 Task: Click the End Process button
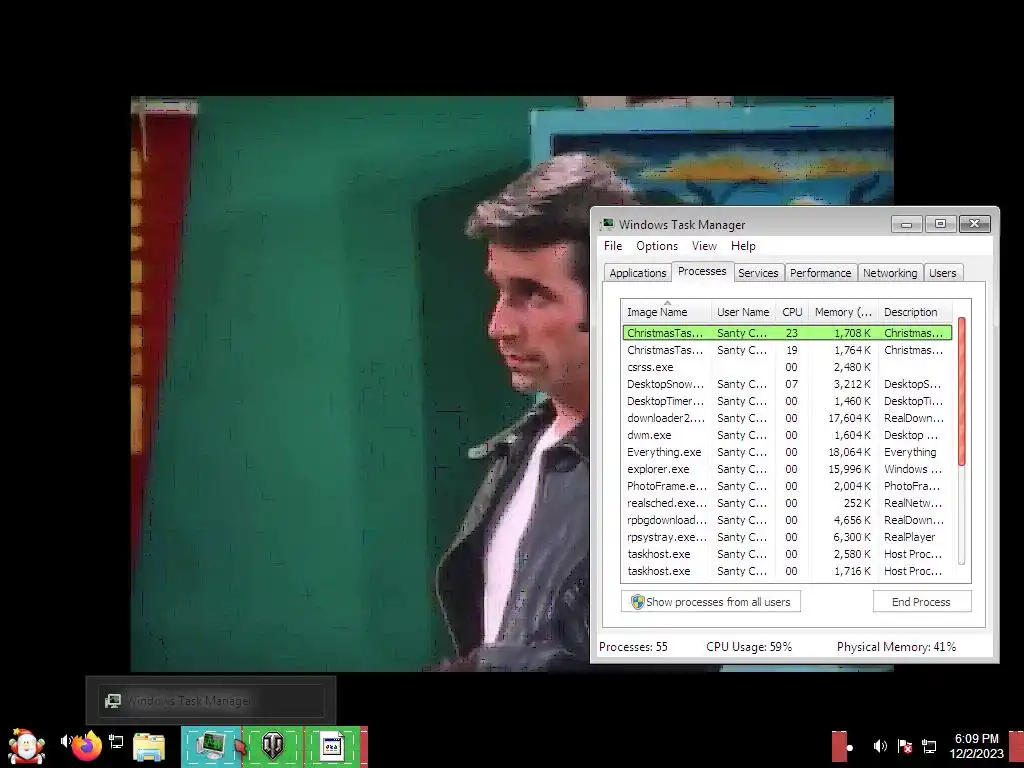point(921,601)
